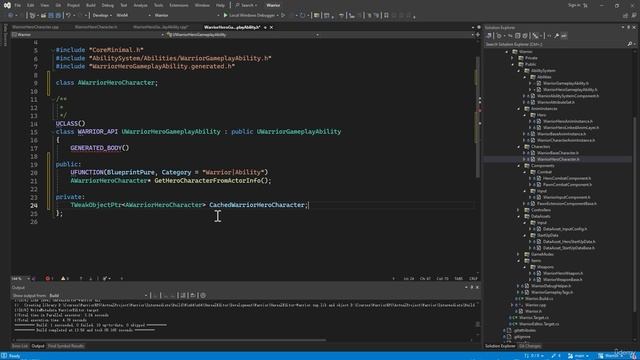Switch to Git Changes tab
The width and height of the screenshot is (640, 360).
click(x=530, y=346)
